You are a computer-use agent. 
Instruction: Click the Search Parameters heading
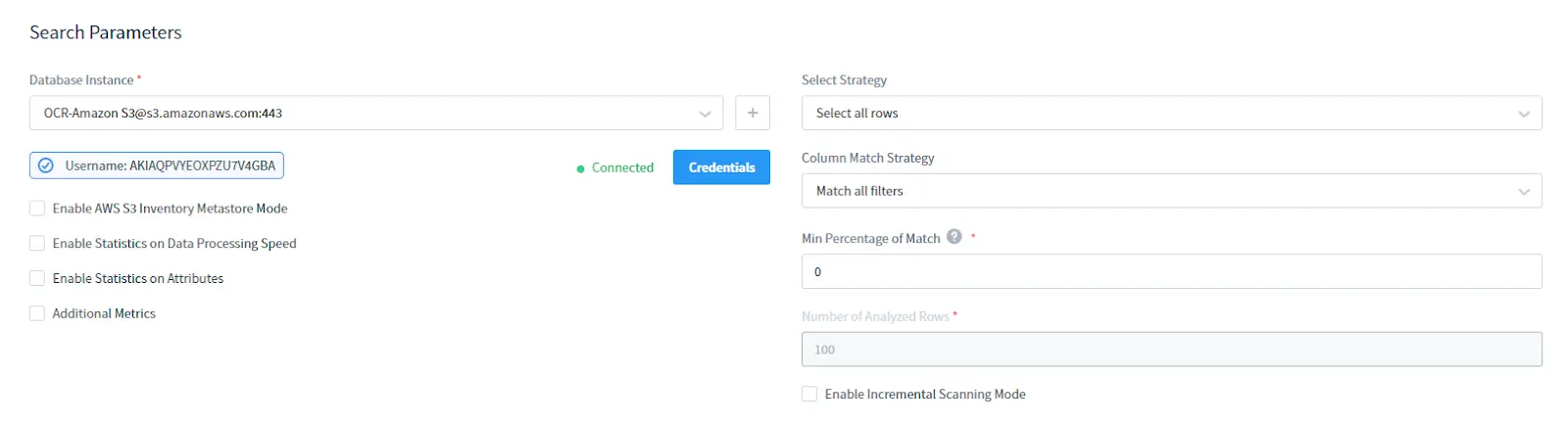[x=106, y=32]
